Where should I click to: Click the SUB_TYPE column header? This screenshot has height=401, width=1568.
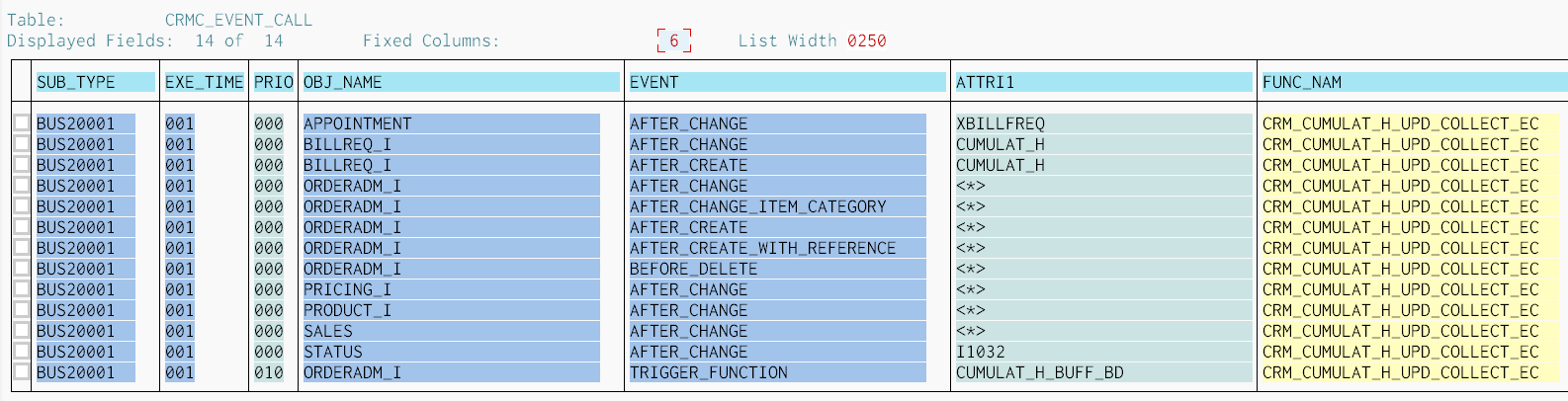point(95,82)
